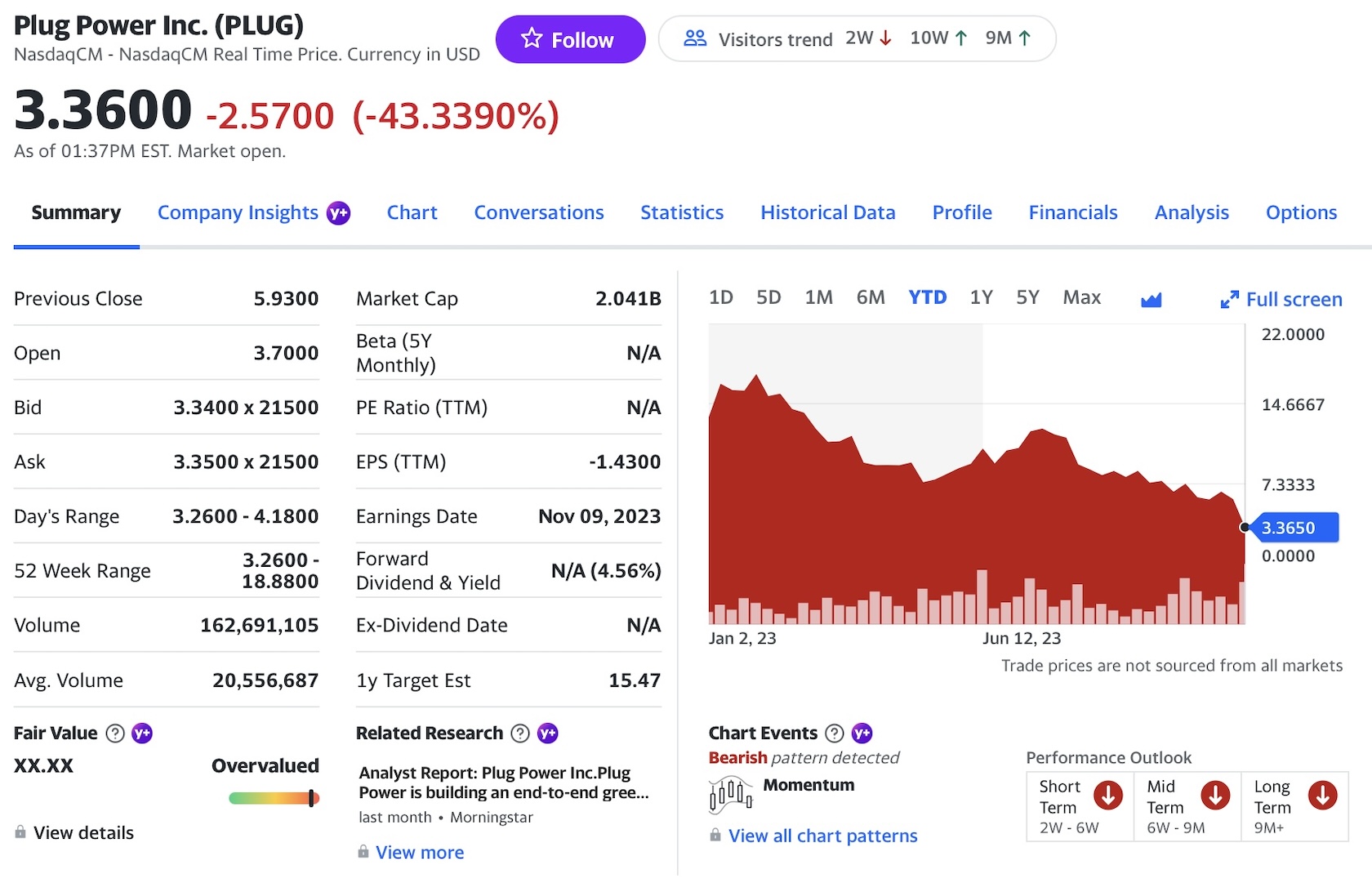Click the Fair Value overvalued gauge bar
The height and width of the screenshot is (892, 1372).
pyautogui.click(x=274, y=798)
